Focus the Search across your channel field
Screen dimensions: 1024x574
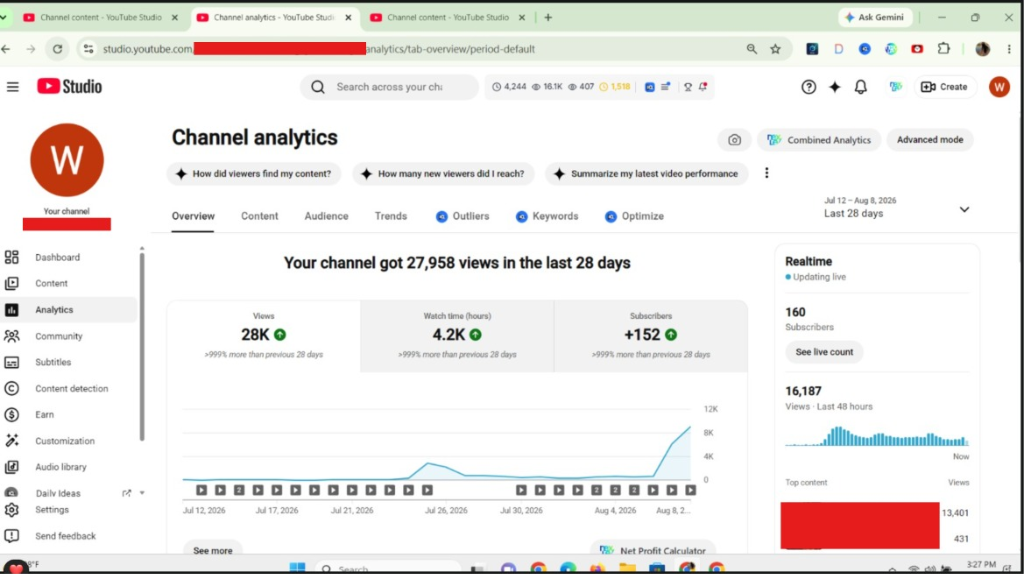click(389, 87)
